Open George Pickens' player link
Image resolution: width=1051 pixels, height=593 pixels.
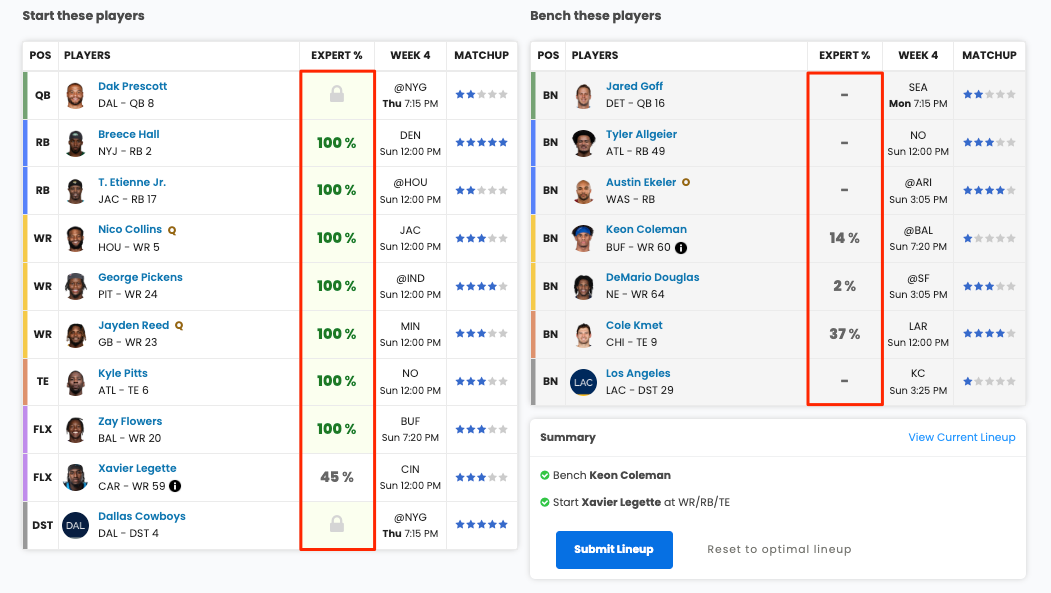pos(140,277)
